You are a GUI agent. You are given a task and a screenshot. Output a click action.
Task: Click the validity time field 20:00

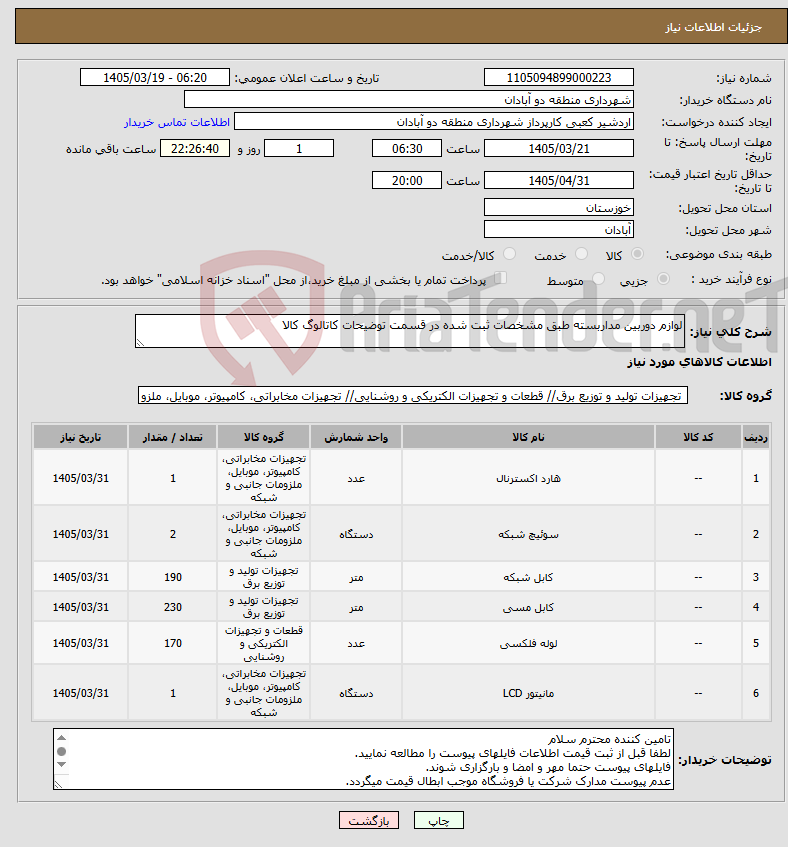pyautogui.click(x=407, y=180)
